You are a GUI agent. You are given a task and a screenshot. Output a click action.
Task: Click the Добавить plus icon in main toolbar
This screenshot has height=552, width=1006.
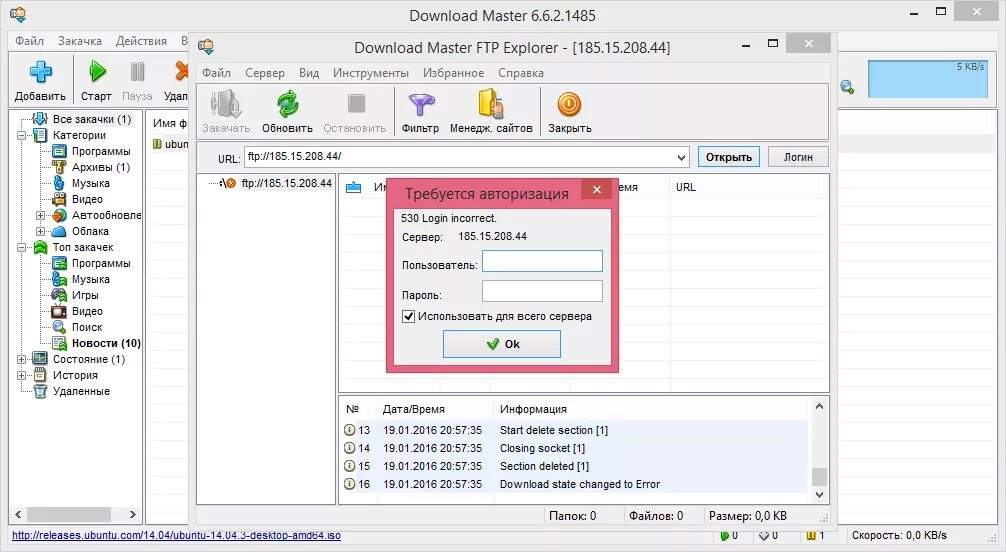[x=40, y=71]
